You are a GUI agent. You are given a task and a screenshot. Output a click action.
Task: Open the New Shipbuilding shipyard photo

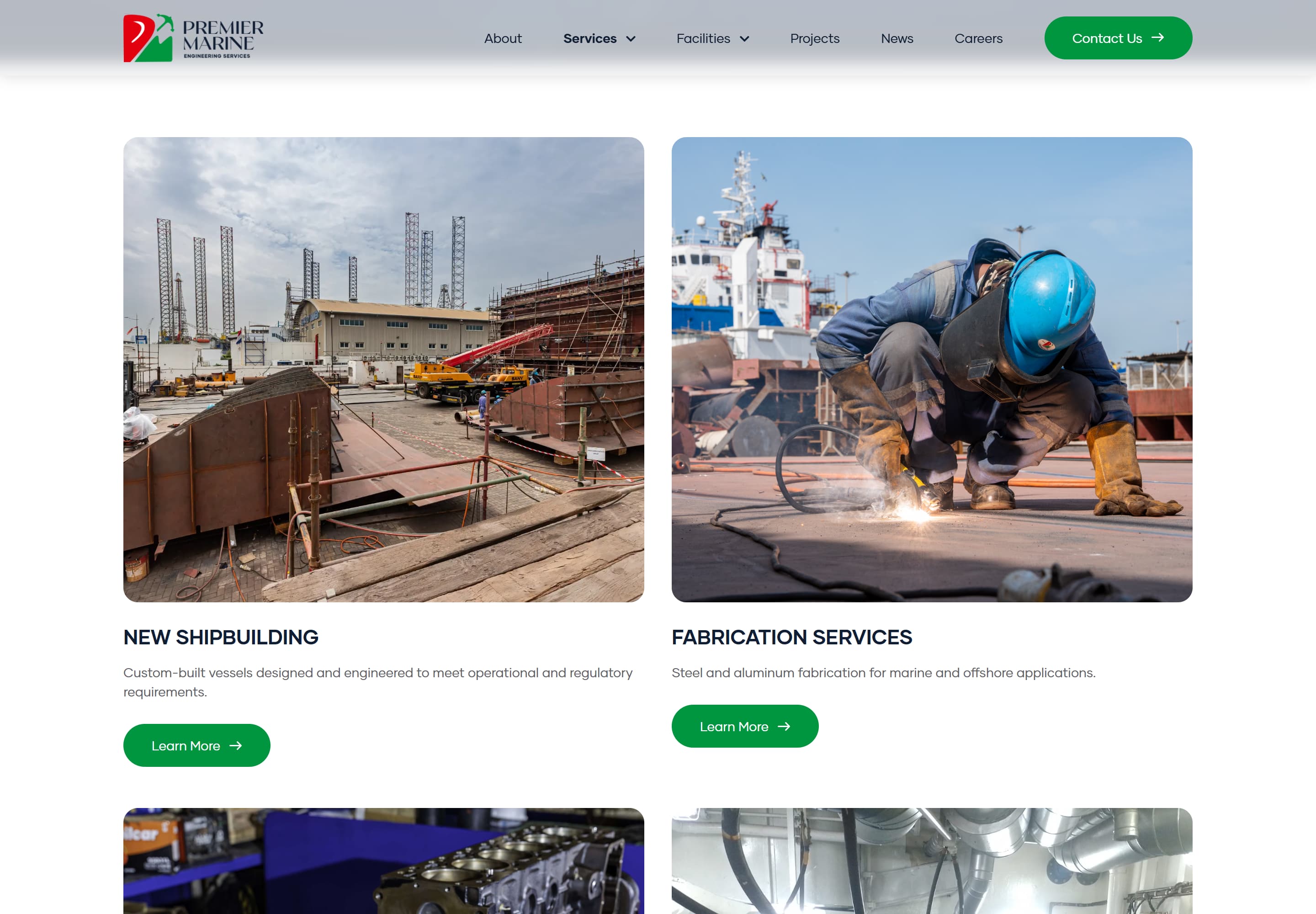click(384, 369)
